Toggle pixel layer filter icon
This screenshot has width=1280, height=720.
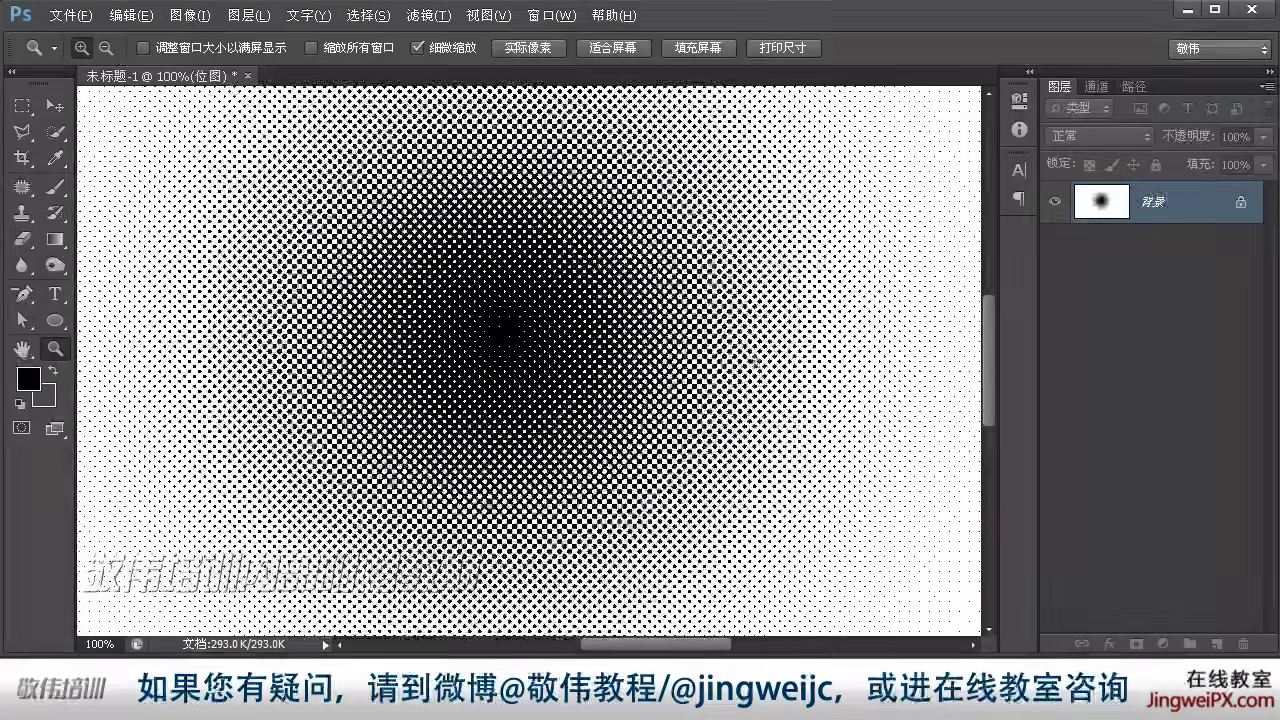point(1140,108)
